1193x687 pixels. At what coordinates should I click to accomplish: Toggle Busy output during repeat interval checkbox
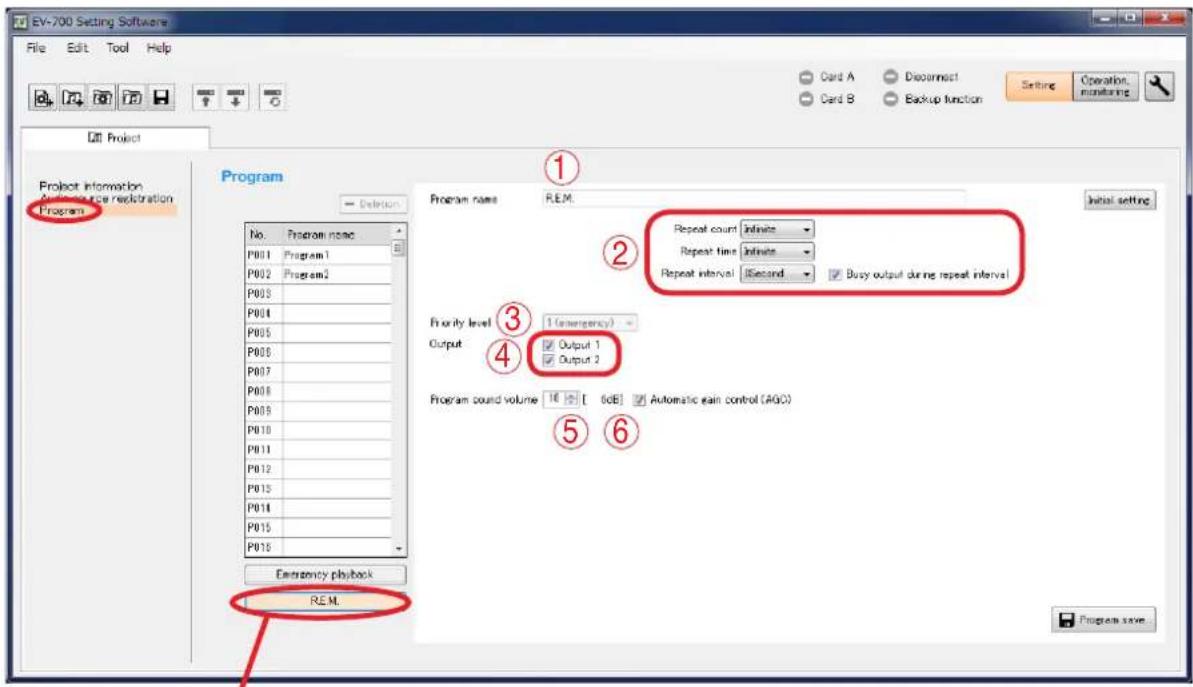click(x=835, y=274)
